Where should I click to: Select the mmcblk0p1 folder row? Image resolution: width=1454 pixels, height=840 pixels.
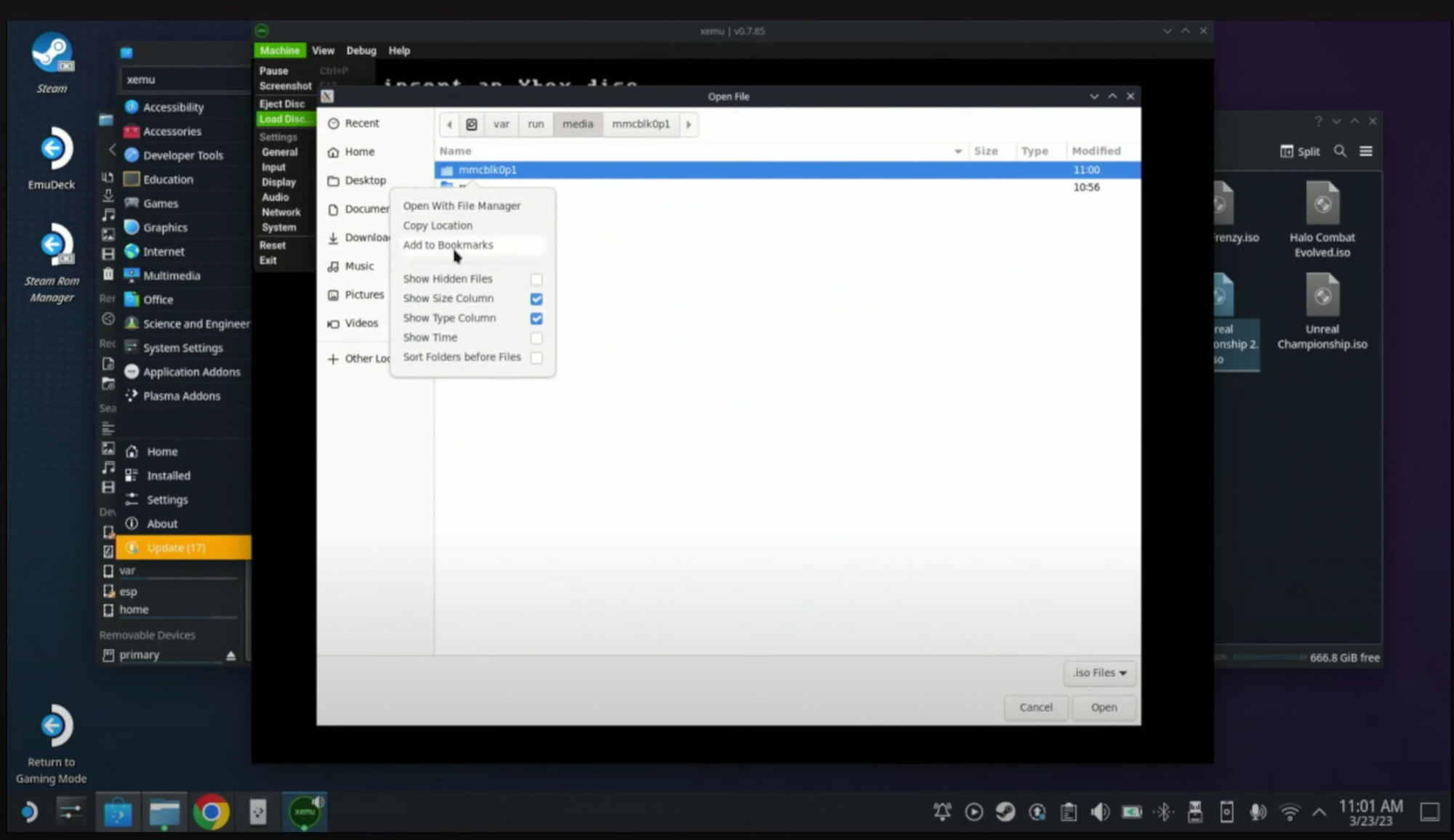[787, 170]
